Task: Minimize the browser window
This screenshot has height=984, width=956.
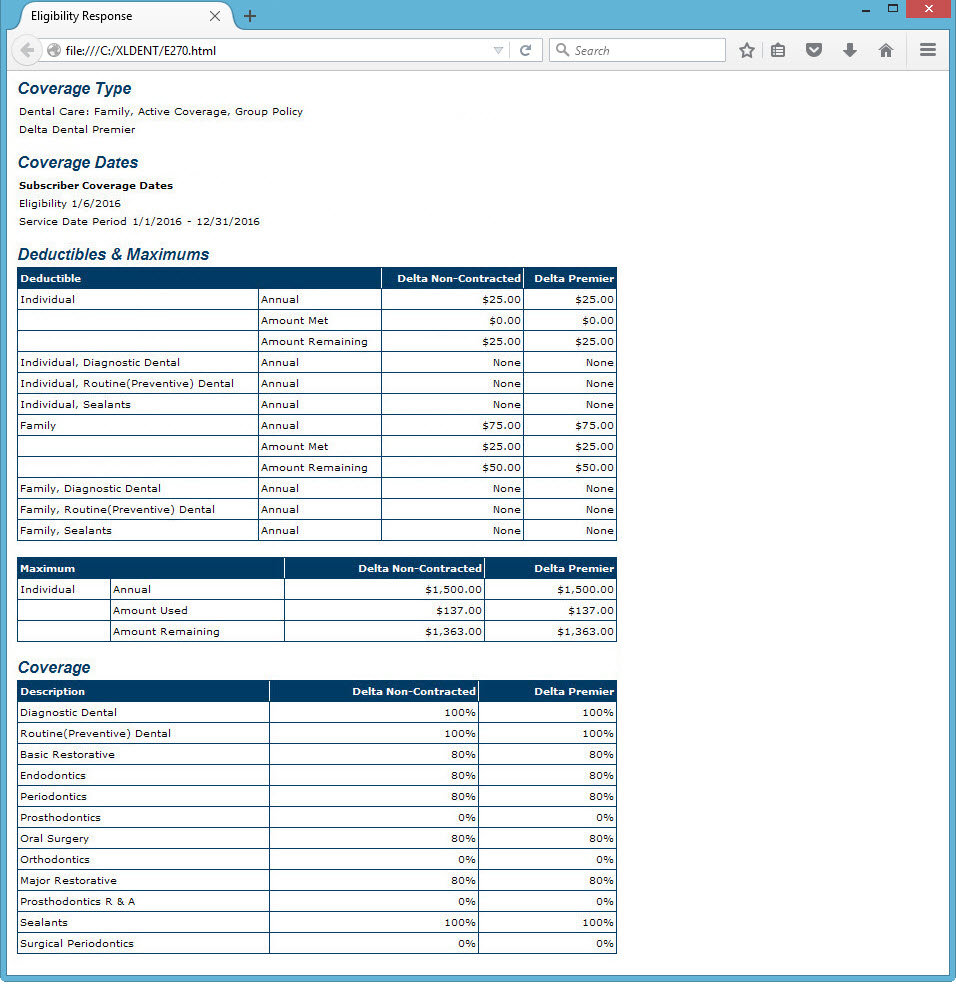Action: point(866,10)
